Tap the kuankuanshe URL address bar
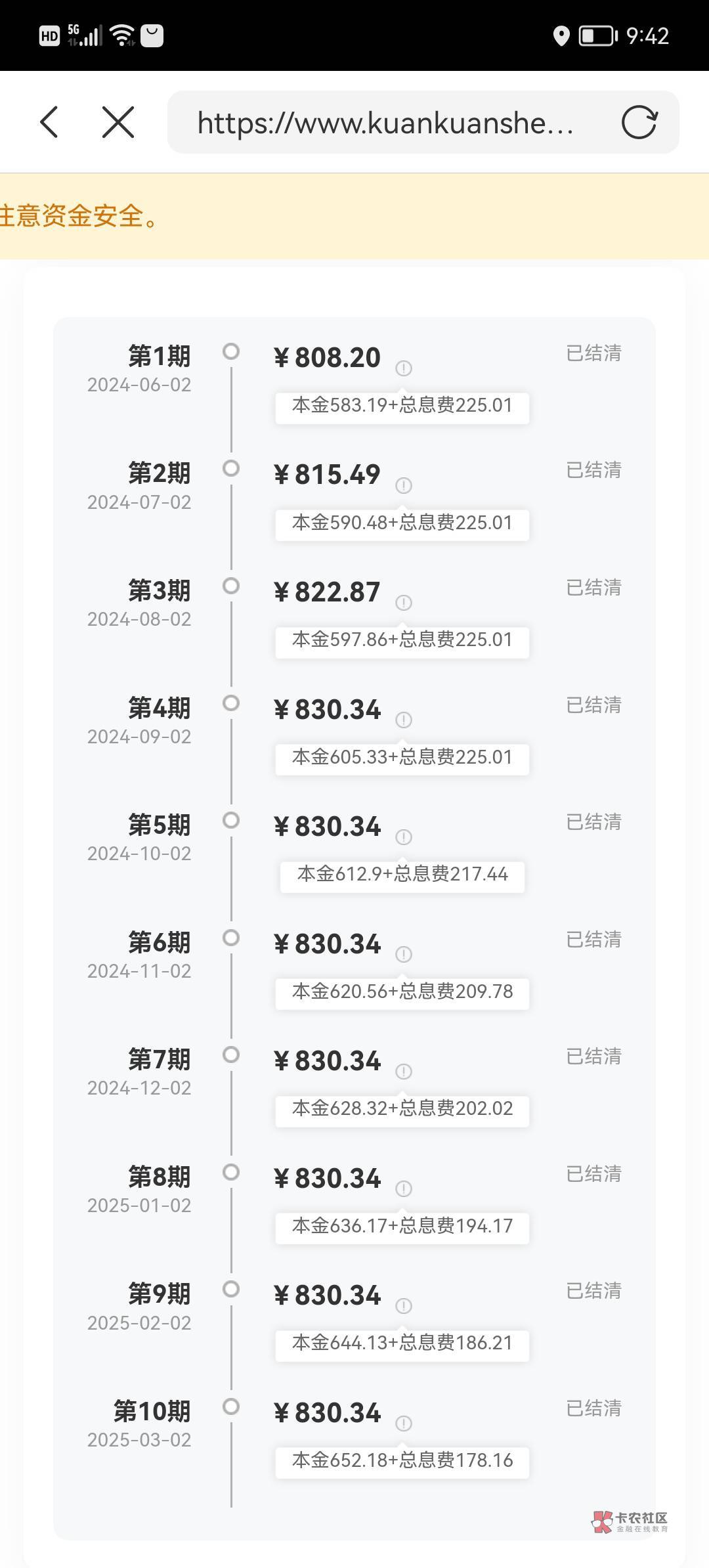 click(386, 123)
